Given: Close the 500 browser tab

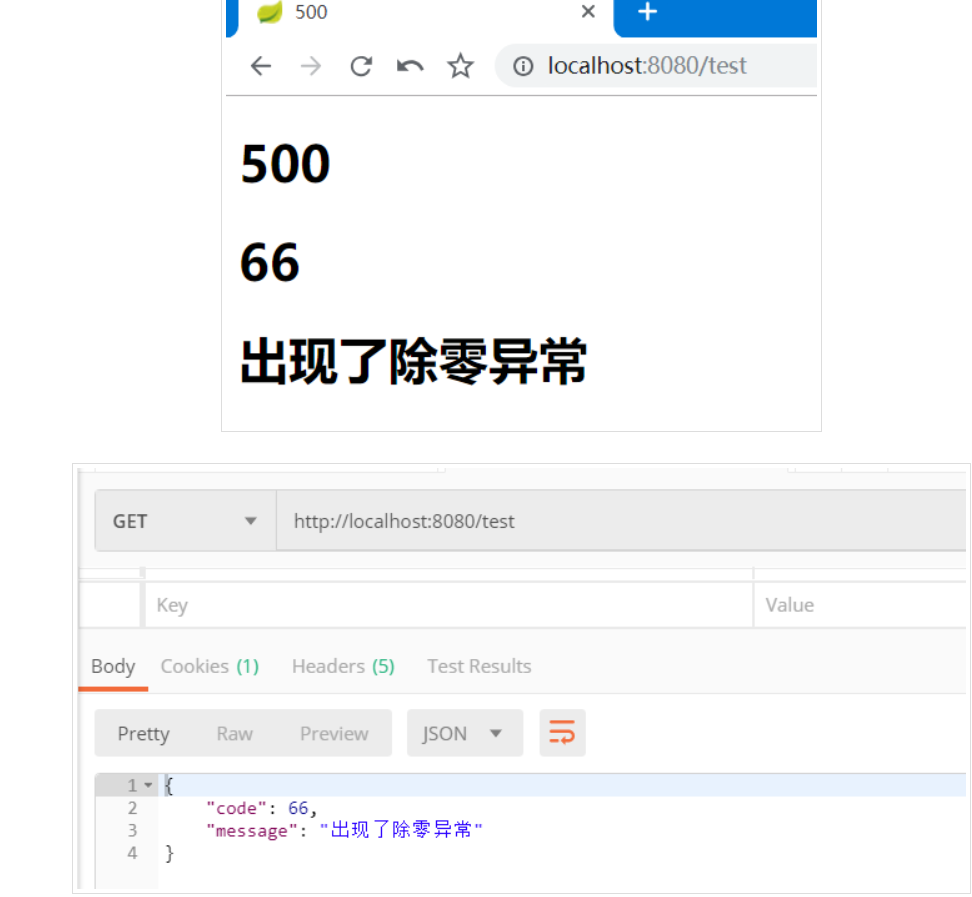Looking at the screenshot, I should [588, 11].
